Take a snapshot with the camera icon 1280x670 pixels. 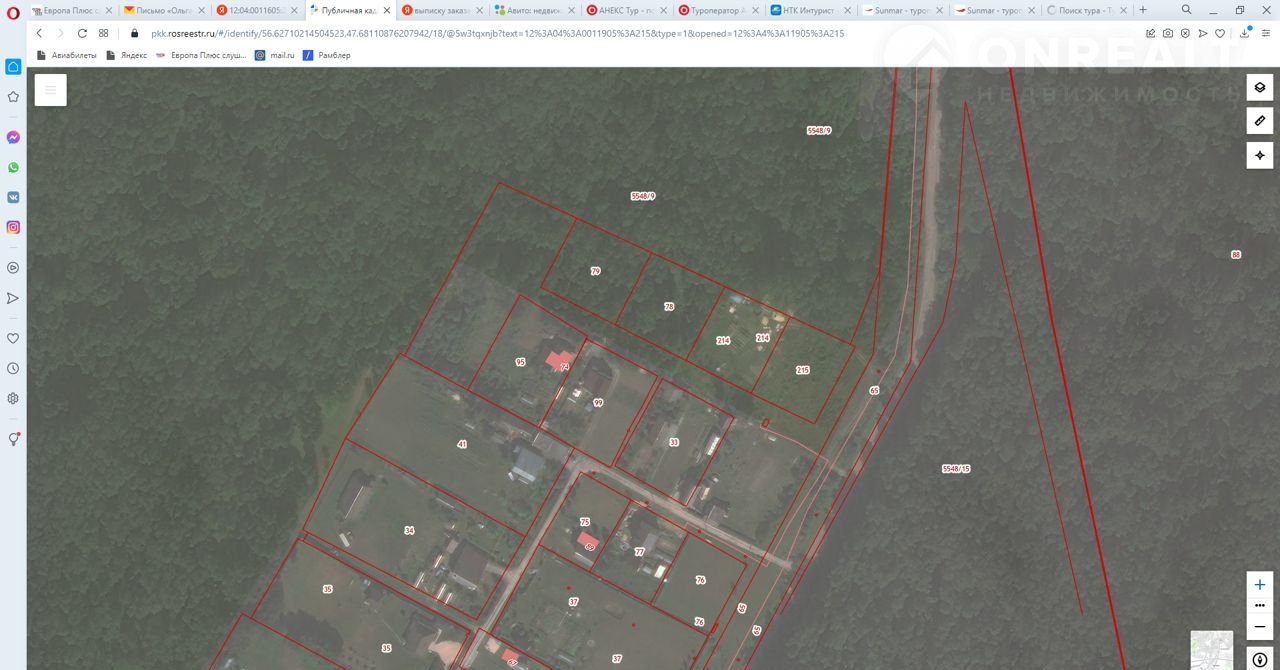coord(1167,33)
